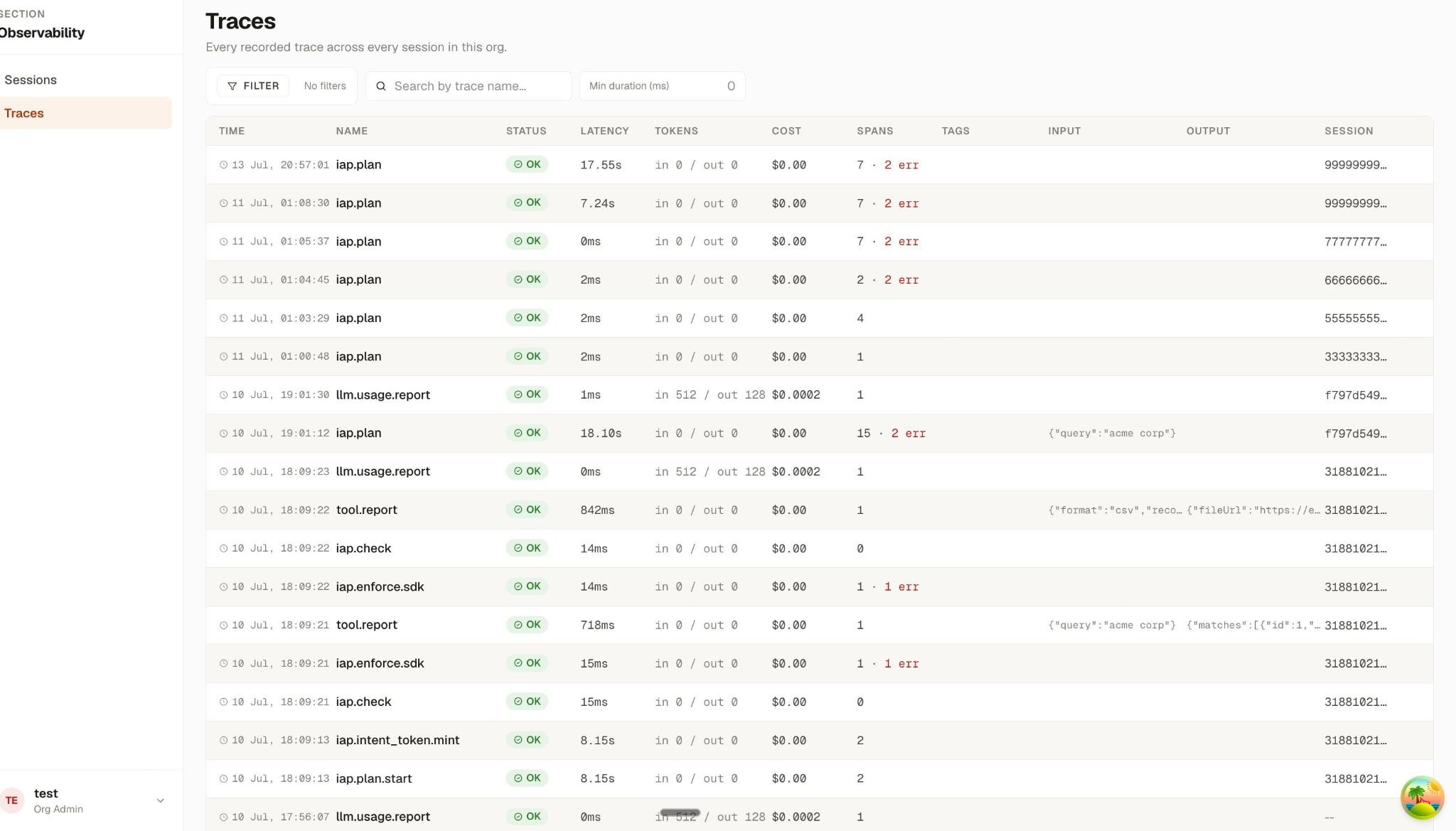The image size is (1456, 831).
Task: Click clock icon beside 10 Jul, 19:01:30
Action: (223, 395)
